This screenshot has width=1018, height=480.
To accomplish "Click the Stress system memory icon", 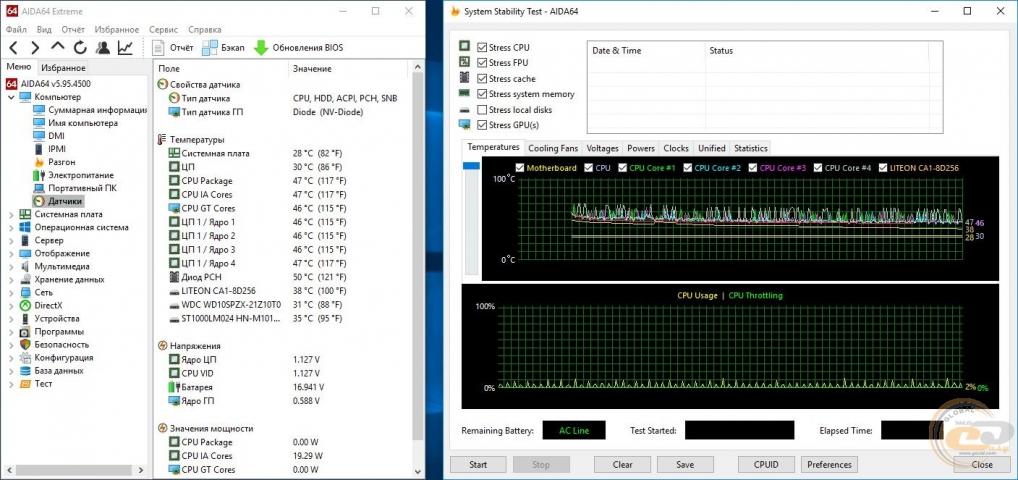I will click(464, 93).
